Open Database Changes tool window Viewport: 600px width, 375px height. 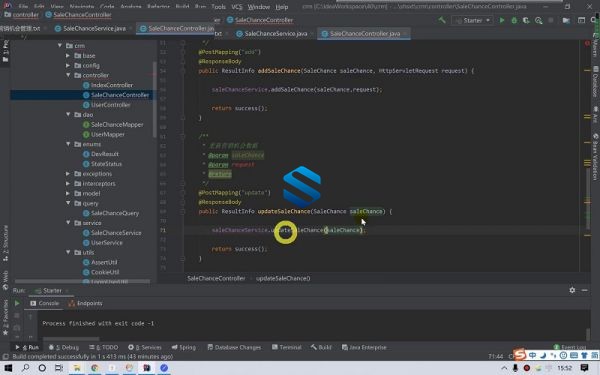coord(234,347)
